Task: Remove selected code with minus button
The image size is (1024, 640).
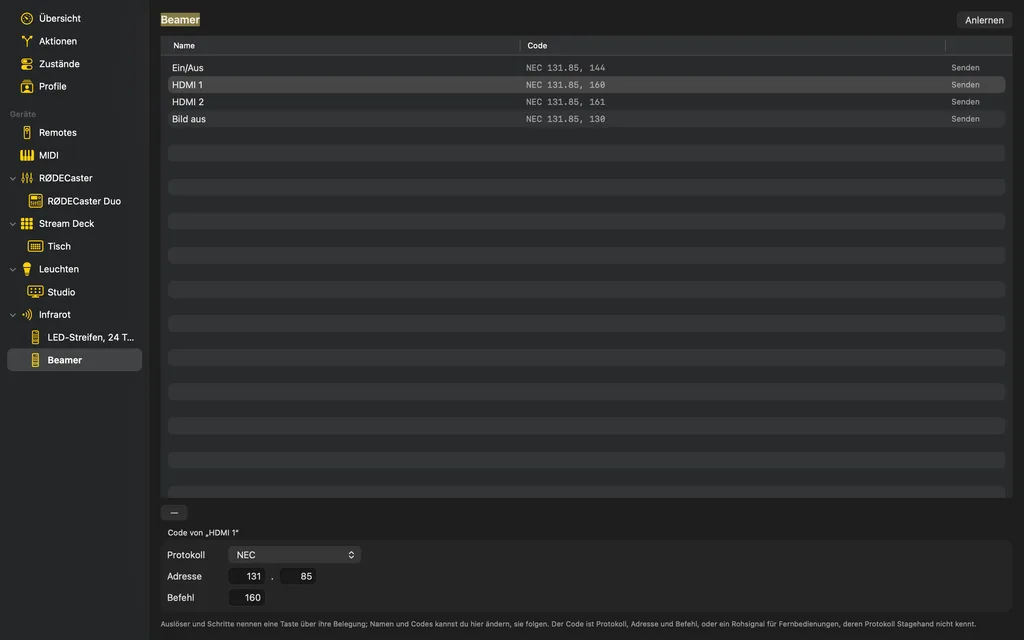Action: point(174,513)
